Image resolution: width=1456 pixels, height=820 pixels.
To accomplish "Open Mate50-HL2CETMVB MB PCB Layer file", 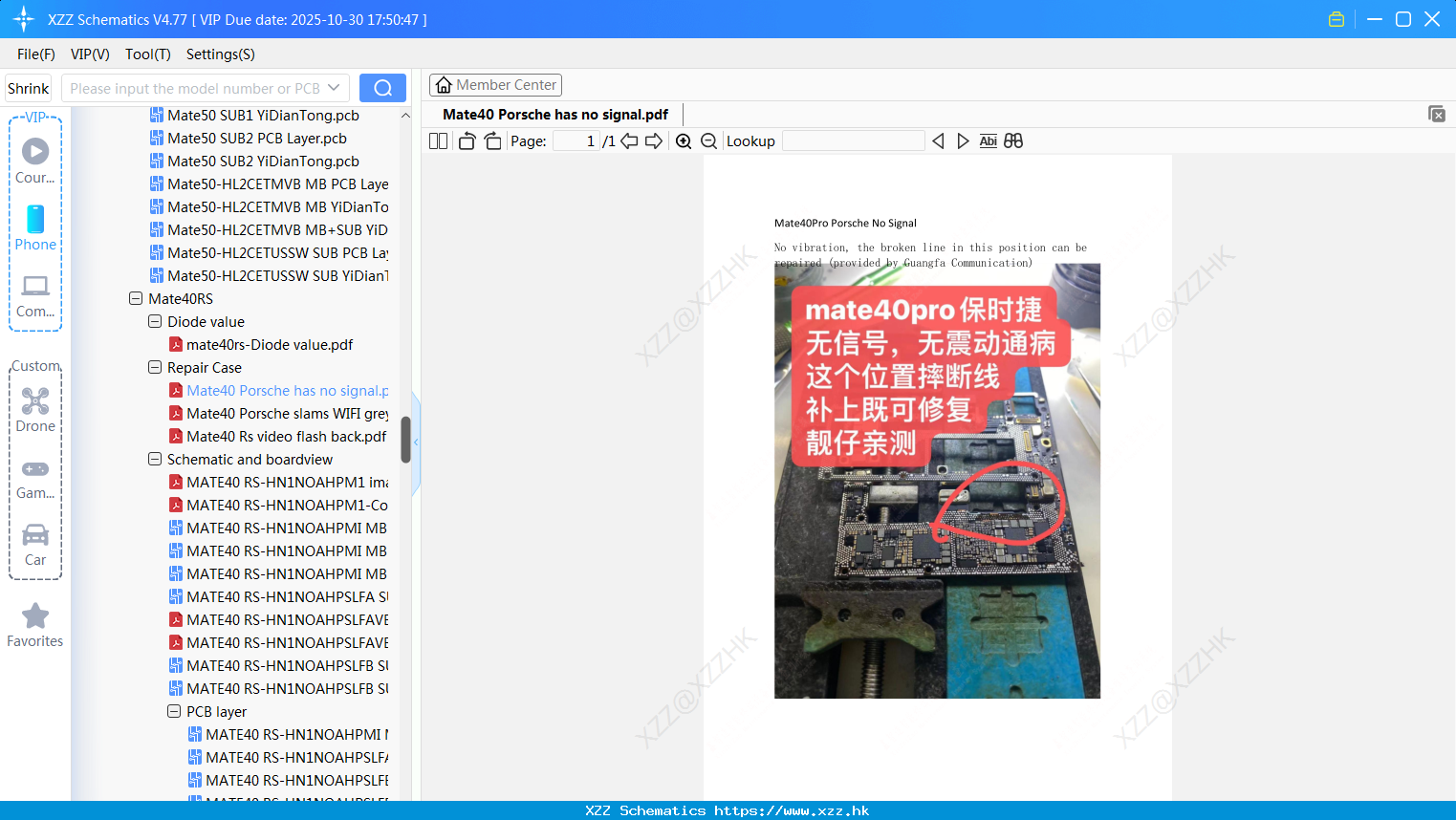I will pos(278,184).
